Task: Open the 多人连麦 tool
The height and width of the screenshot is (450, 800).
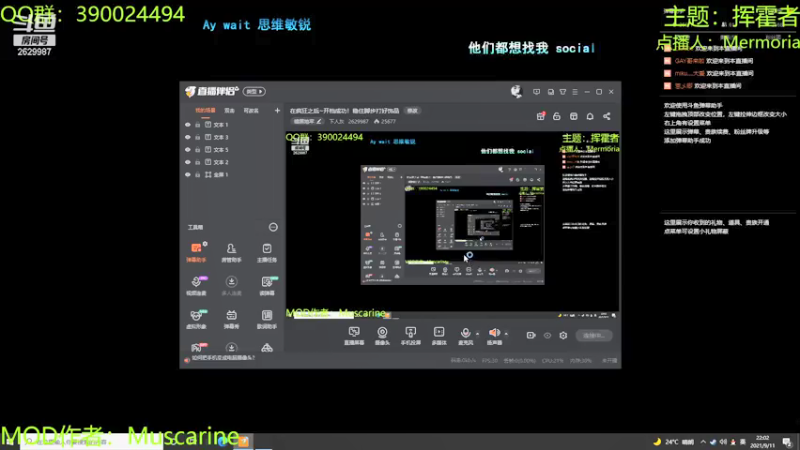Action: pos(231,286)
